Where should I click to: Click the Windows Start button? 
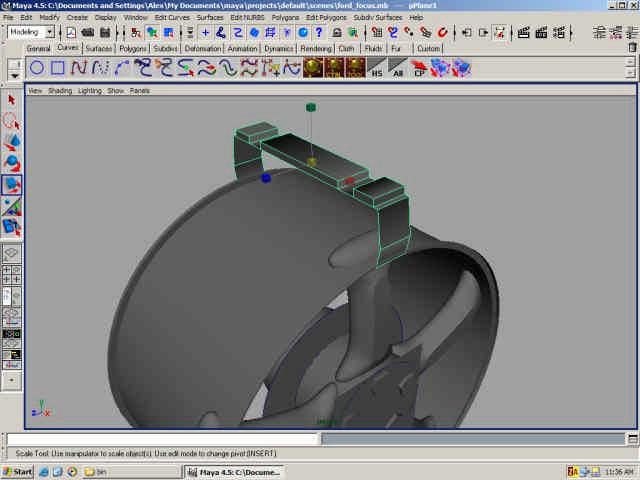click(x=18, y=471)
